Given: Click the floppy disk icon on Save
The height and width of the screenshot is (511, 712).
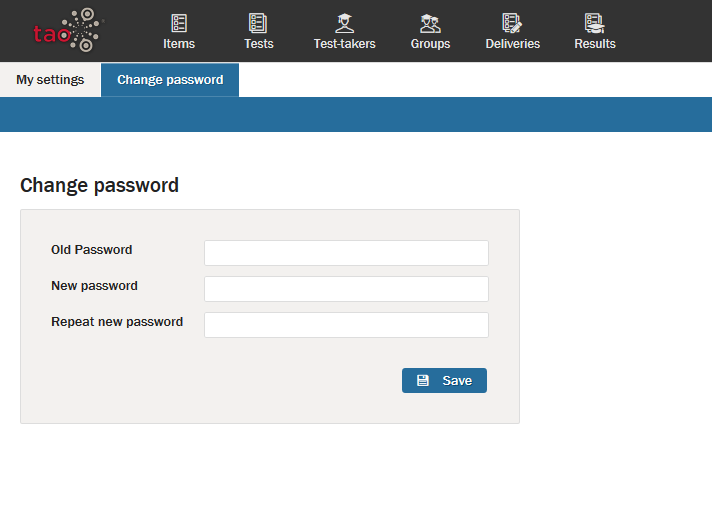Looking at the screenshot, I should 423,381.
